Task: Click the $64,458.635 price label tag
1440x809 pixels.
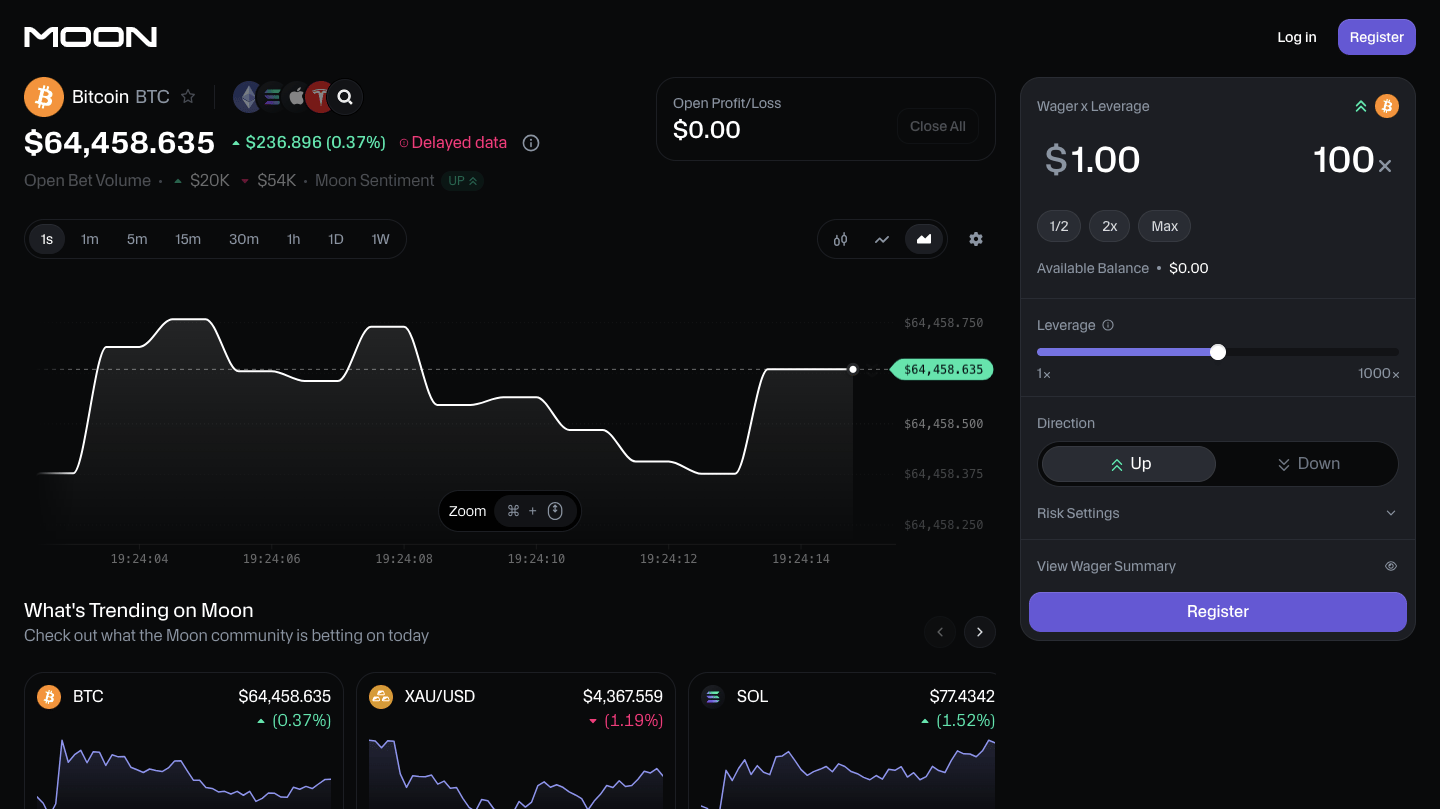Action: pos(941,370)
